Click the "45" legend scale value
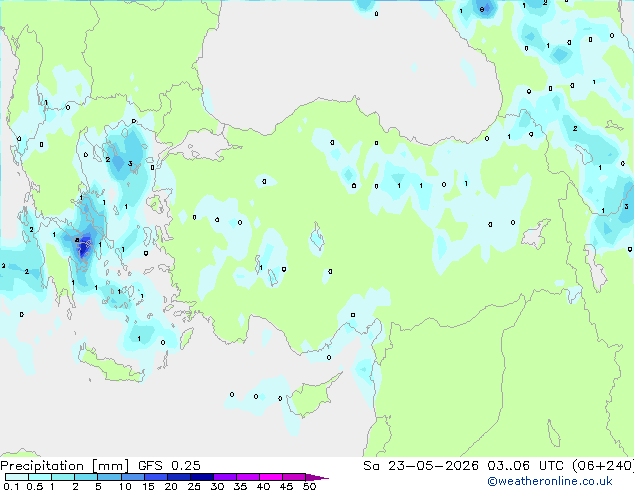This screenshot has width=634, height=490. tap(286, 486)
